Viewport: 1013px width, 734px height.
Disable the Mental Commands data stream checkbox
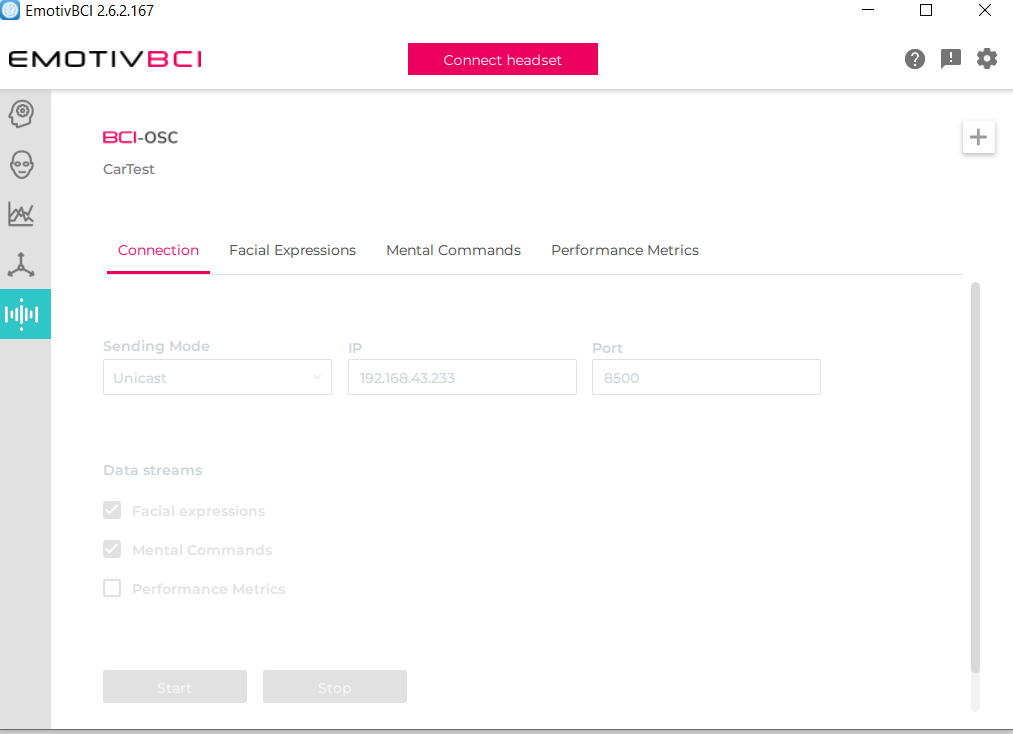pyautogui.click(x=112, y=549)
